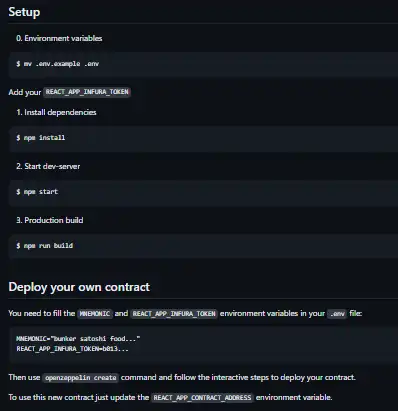
Task: Click the Setup heading
Action: [24, 12]
